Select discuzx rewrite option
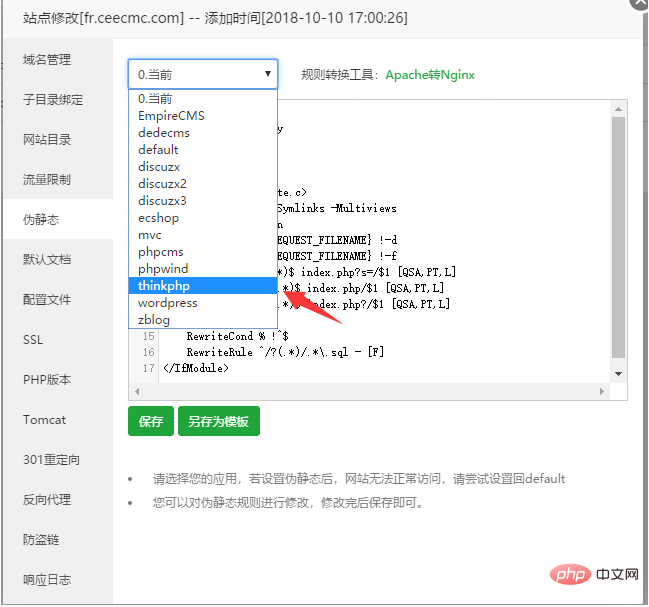The height and width of the screenshot is (607, 649). [203, 166]
